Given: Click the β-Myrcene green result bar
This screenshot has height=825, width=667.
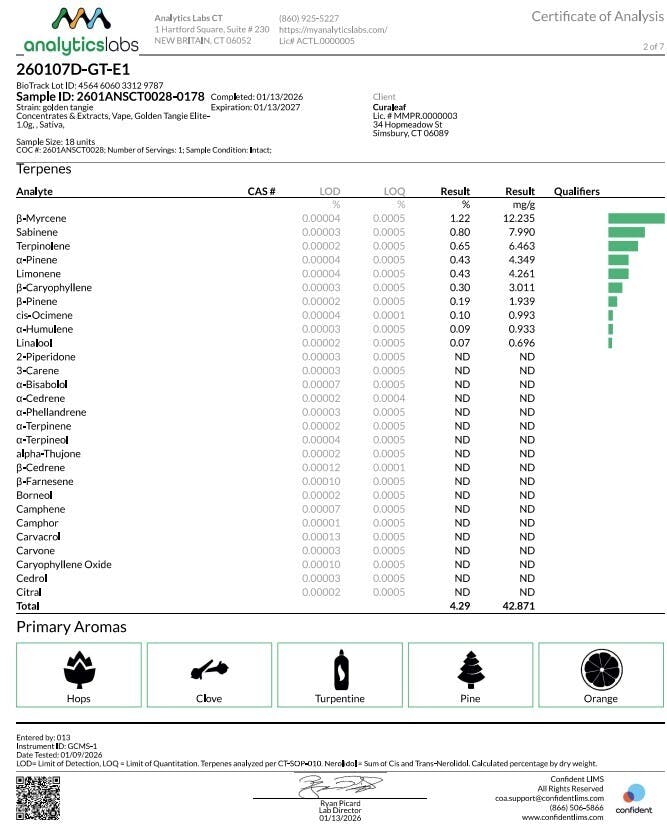Looking at the screenshot, I should (636, 218).
